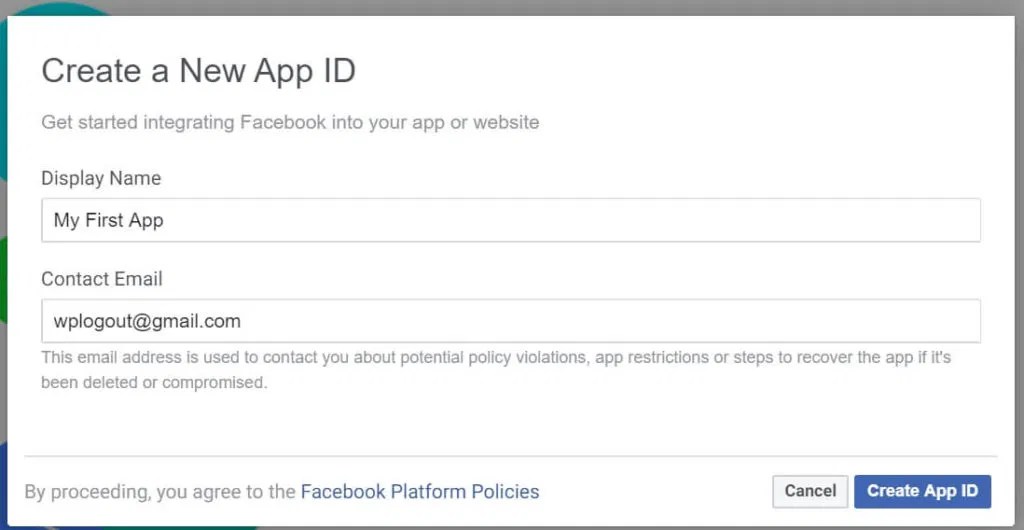The image size is (1024, 530).
Task: Click the wplogout@gmail.com email text
Action: pos(147,321)
